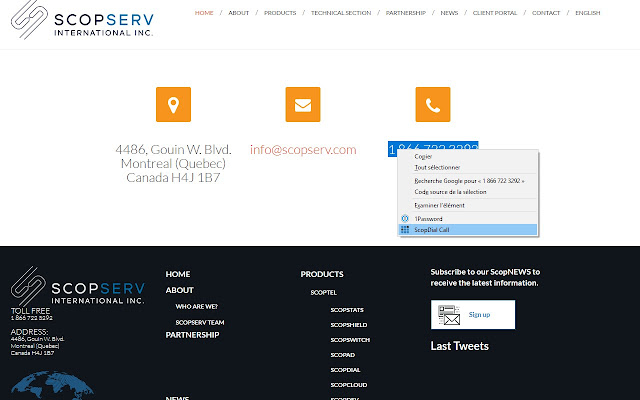This screenshot has height=400, width=640.
Task: Click the Sign up newsletter button
Action: click(473, 315)
